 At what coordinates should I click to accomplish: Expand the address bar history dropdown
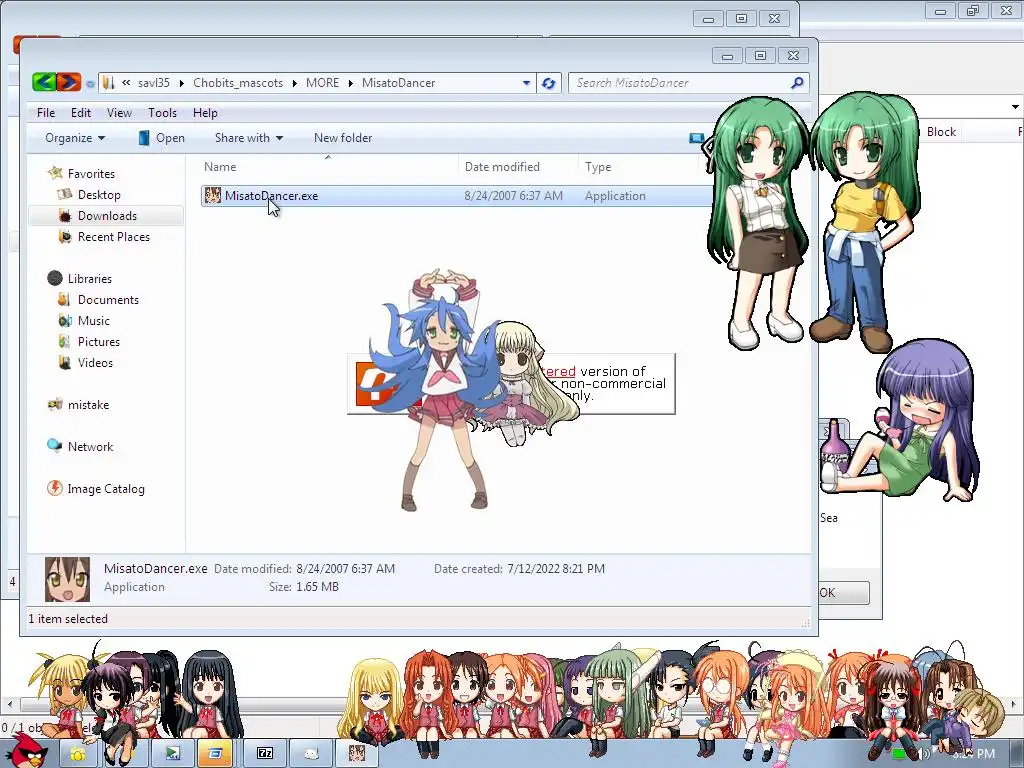[x=526, y=83]
